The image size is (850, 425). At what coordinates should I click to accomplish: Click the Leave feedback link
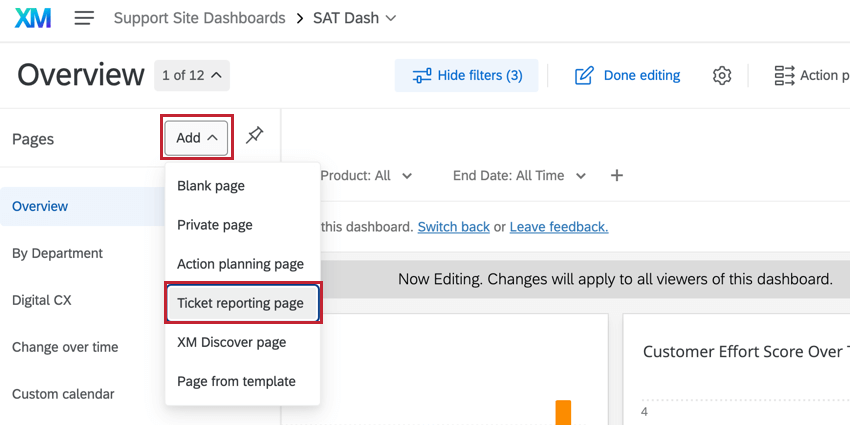558,227
